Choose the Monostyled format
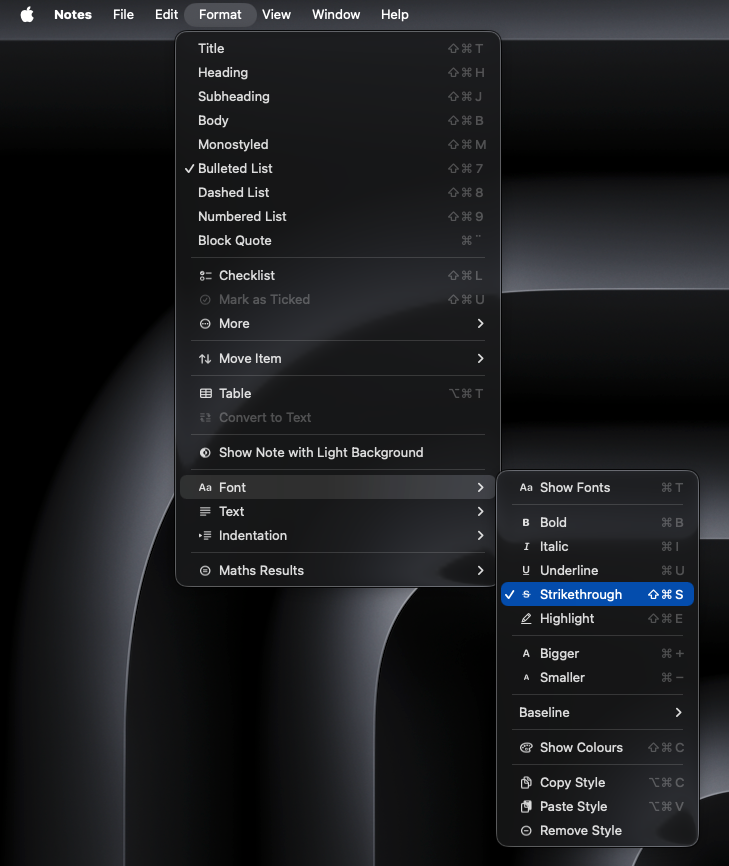 [x=337, y=145]
